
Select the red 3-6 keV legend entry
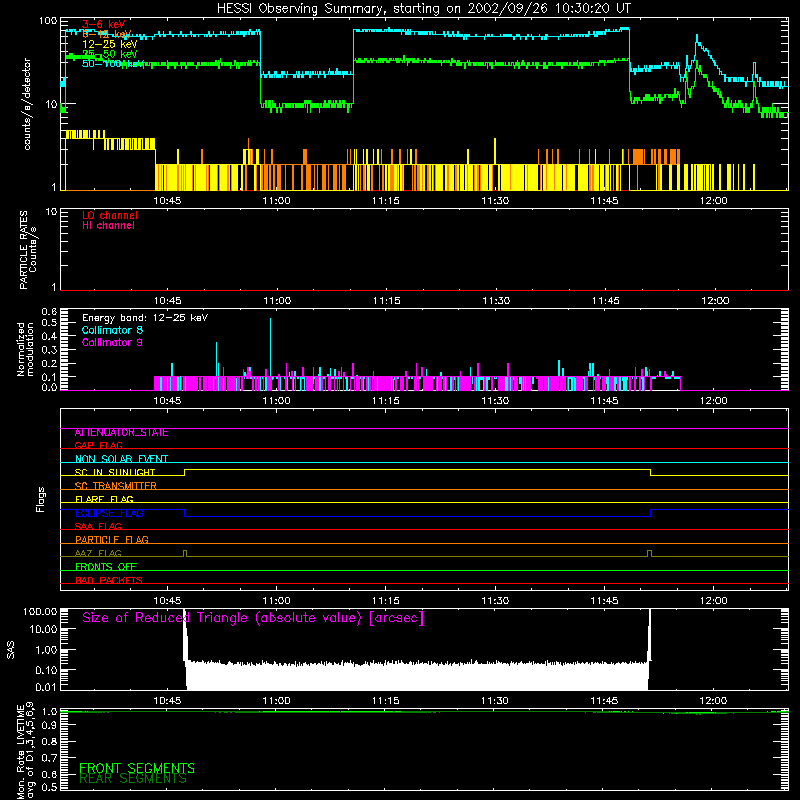pos(104,24)
